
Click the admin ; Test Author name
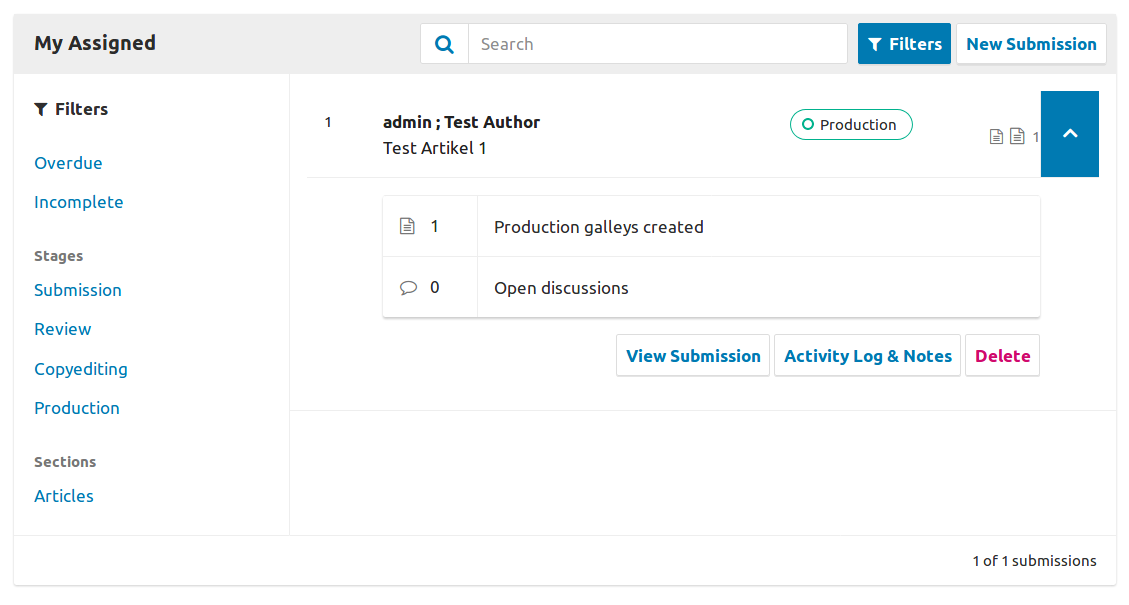pos(462,122)
